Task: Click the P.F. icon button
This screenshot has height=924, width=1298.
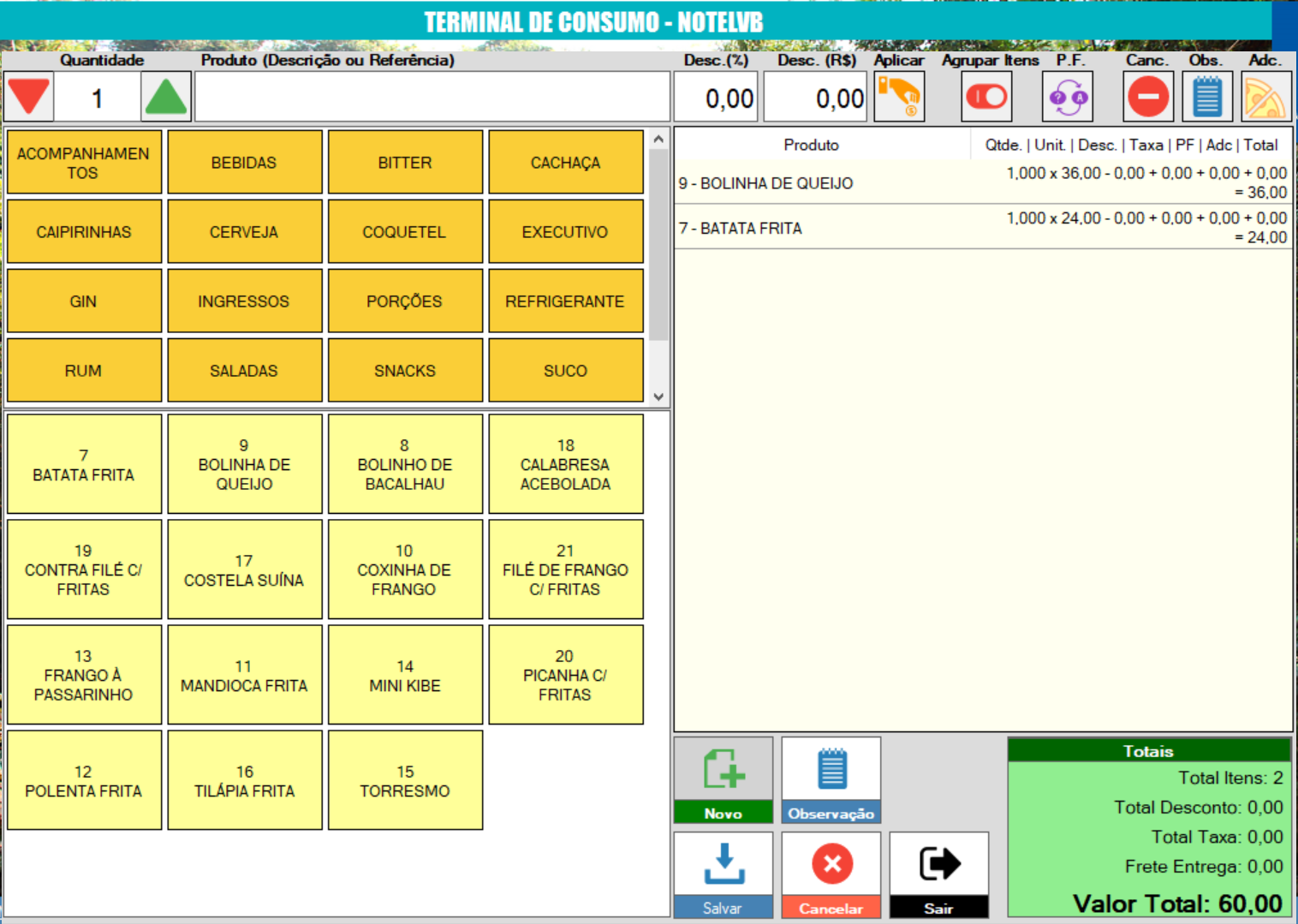Action: [x=1067, y=97]
